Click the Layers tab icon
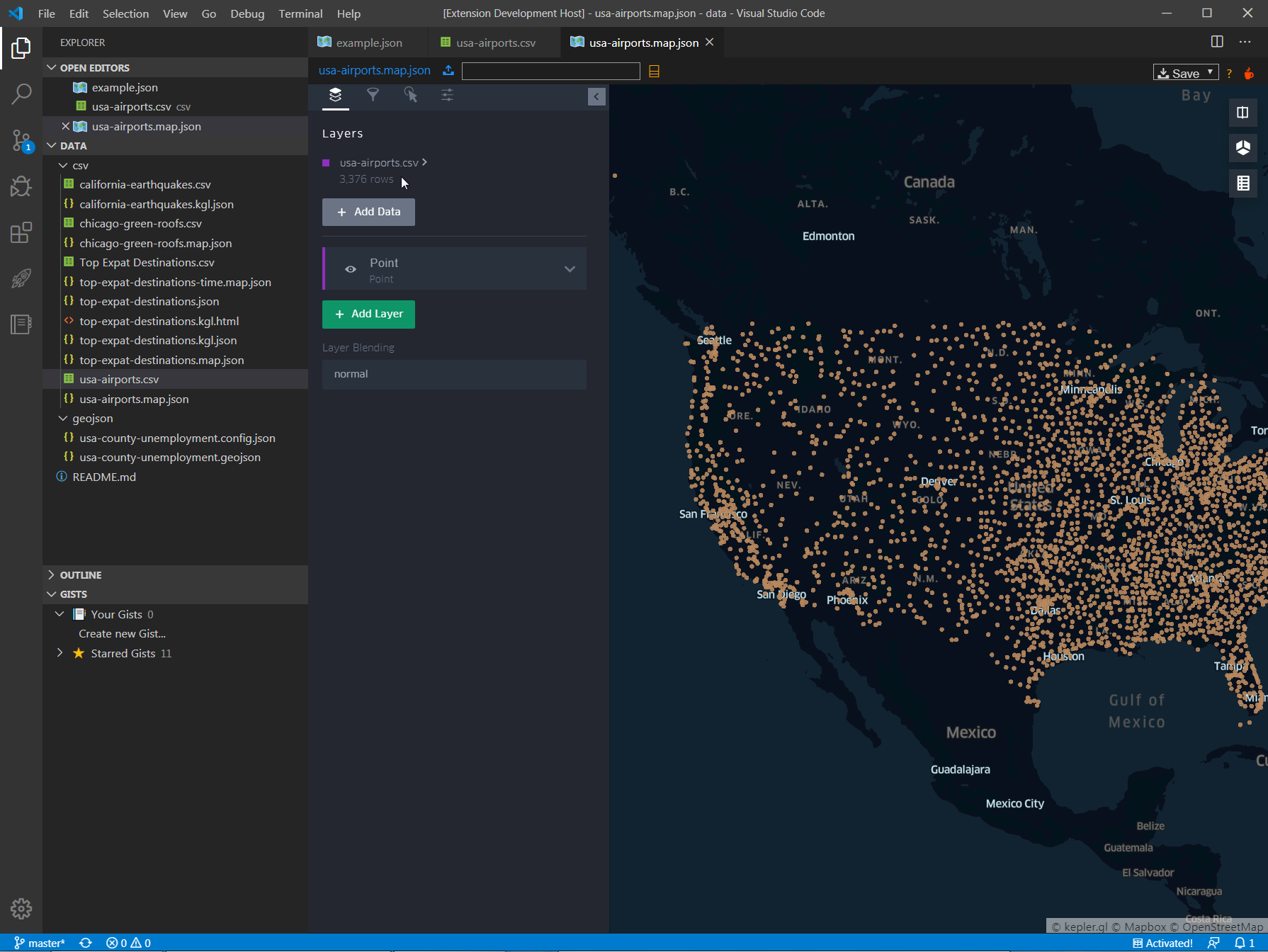Viewport: 1268px width, 952px height. click(336, 95)
